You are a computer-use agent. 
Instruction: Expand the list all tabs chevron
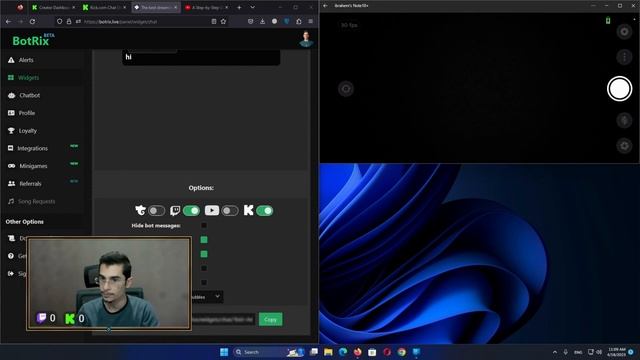coord(253,7)
